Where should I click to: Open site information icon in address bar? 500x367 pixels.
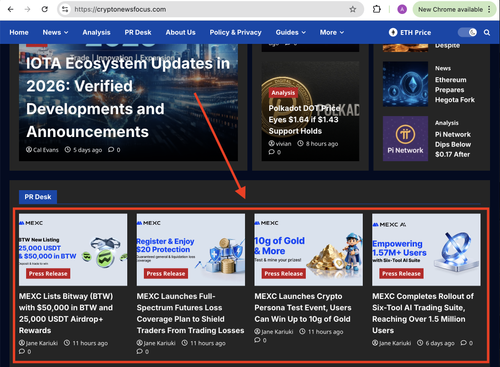pos(65,9)
